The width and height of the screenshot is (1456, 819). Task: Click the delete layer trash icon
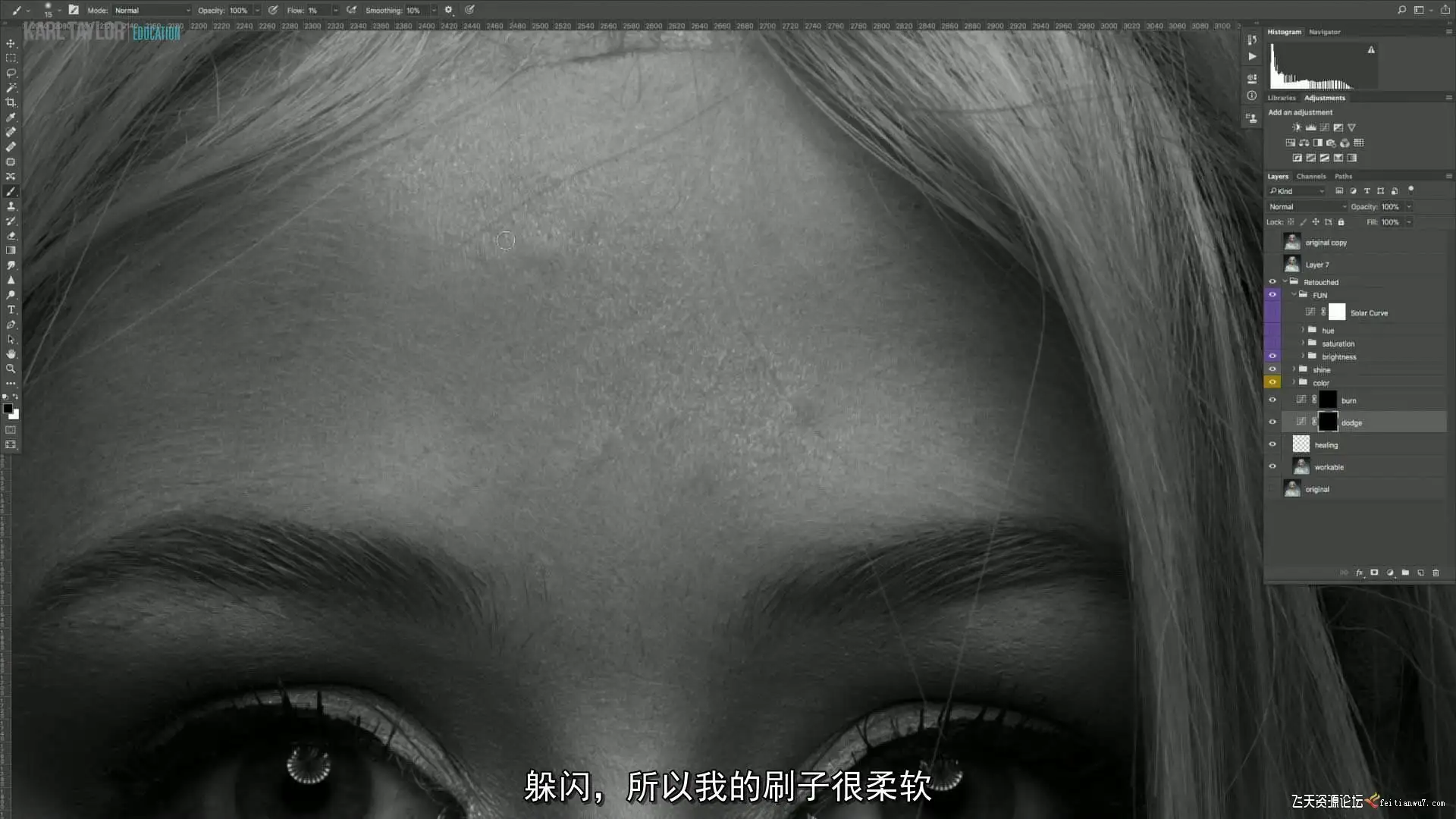[x=1436, y=573]
